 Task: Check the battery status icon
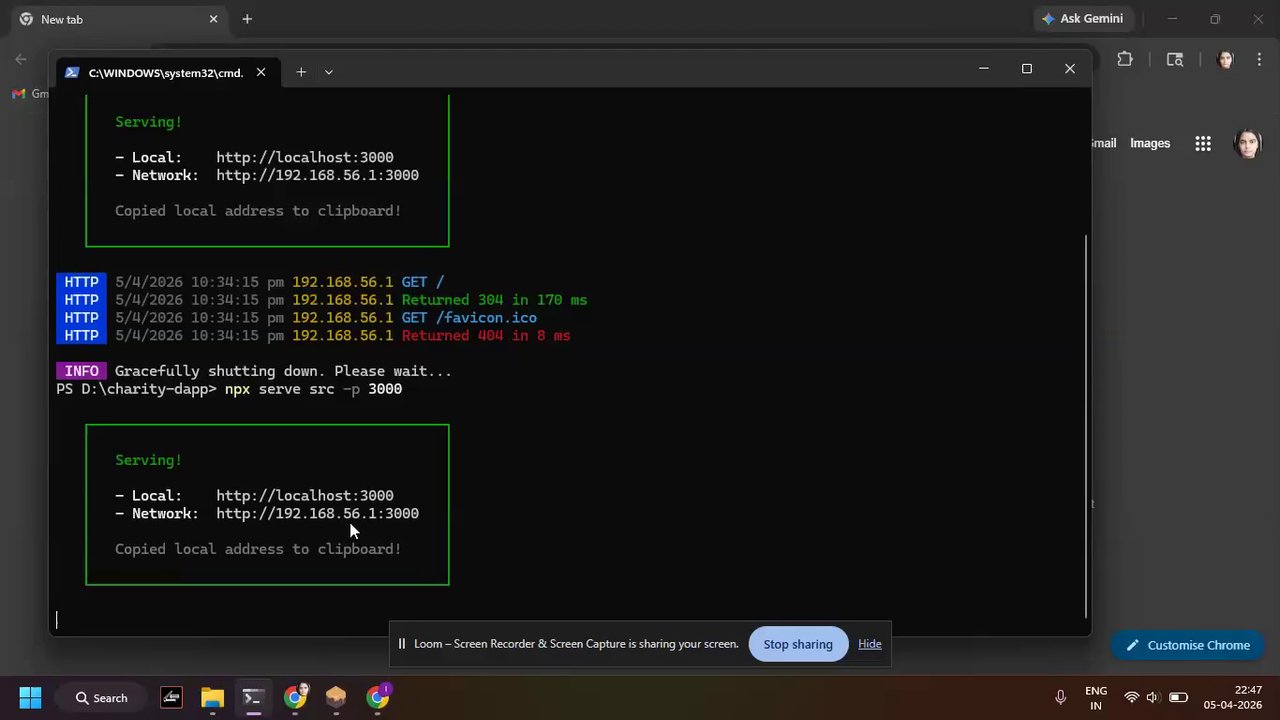point(1178,697)
